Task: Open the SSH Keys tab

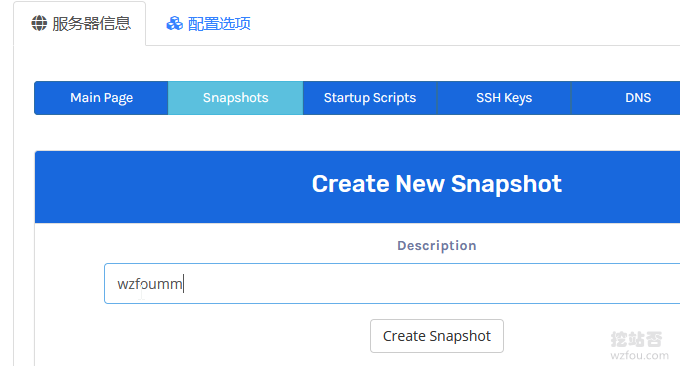Action: (x=504, y=98)
